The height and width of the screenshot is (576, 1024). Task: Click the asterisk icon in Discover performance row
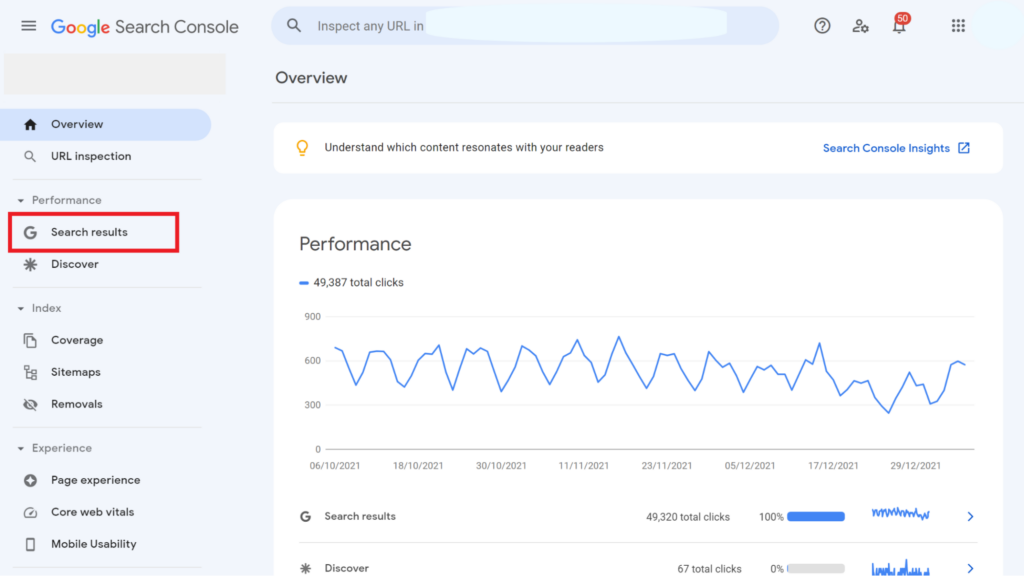pos(305,568)
